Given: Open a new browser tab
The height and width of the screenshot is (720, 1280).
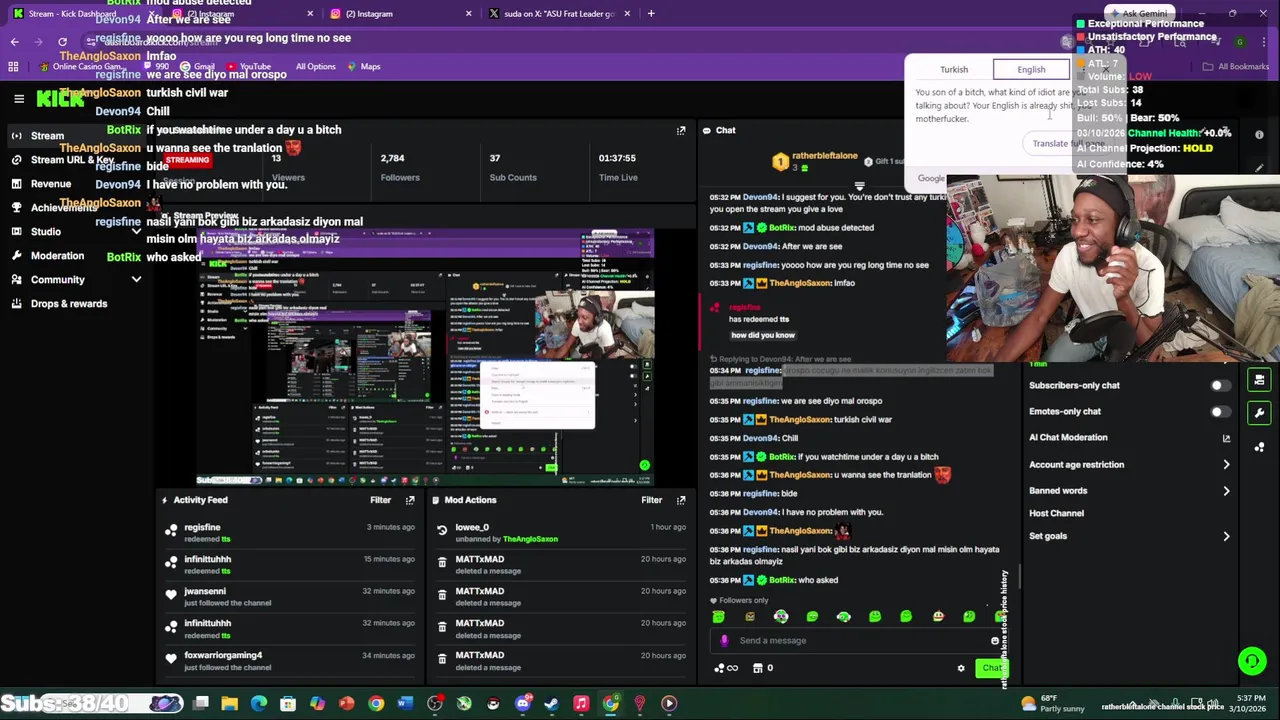Looking at the screenshot, I should (x=651, y=14).
